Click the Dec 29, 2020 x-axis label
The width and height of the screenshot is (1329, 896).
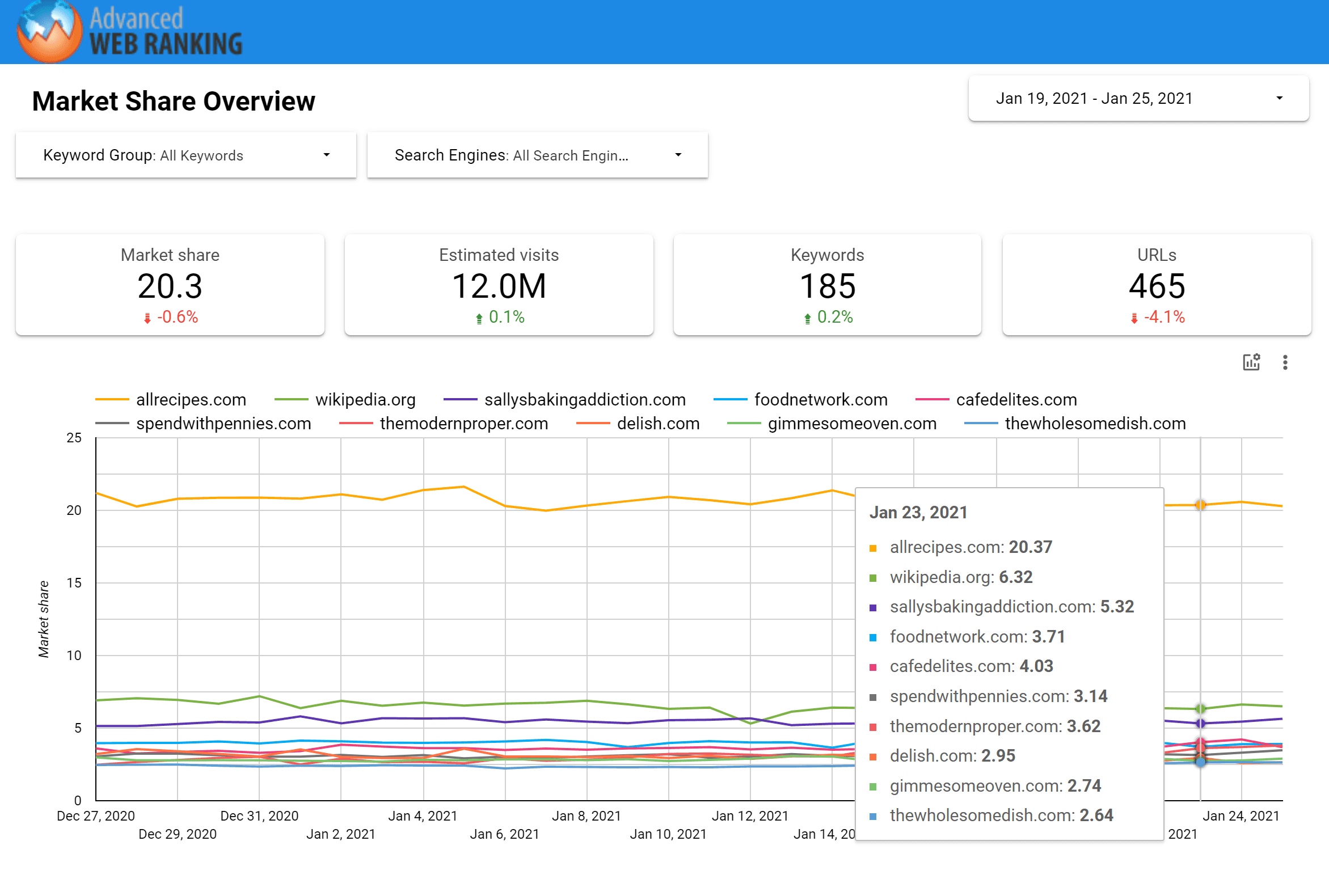(177, 834)
